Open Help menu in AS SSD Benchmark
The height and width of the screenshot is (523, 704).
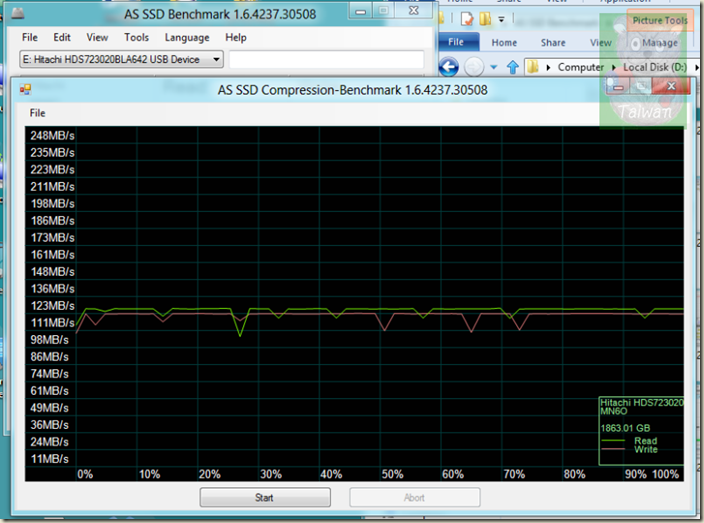coord(236,37)
